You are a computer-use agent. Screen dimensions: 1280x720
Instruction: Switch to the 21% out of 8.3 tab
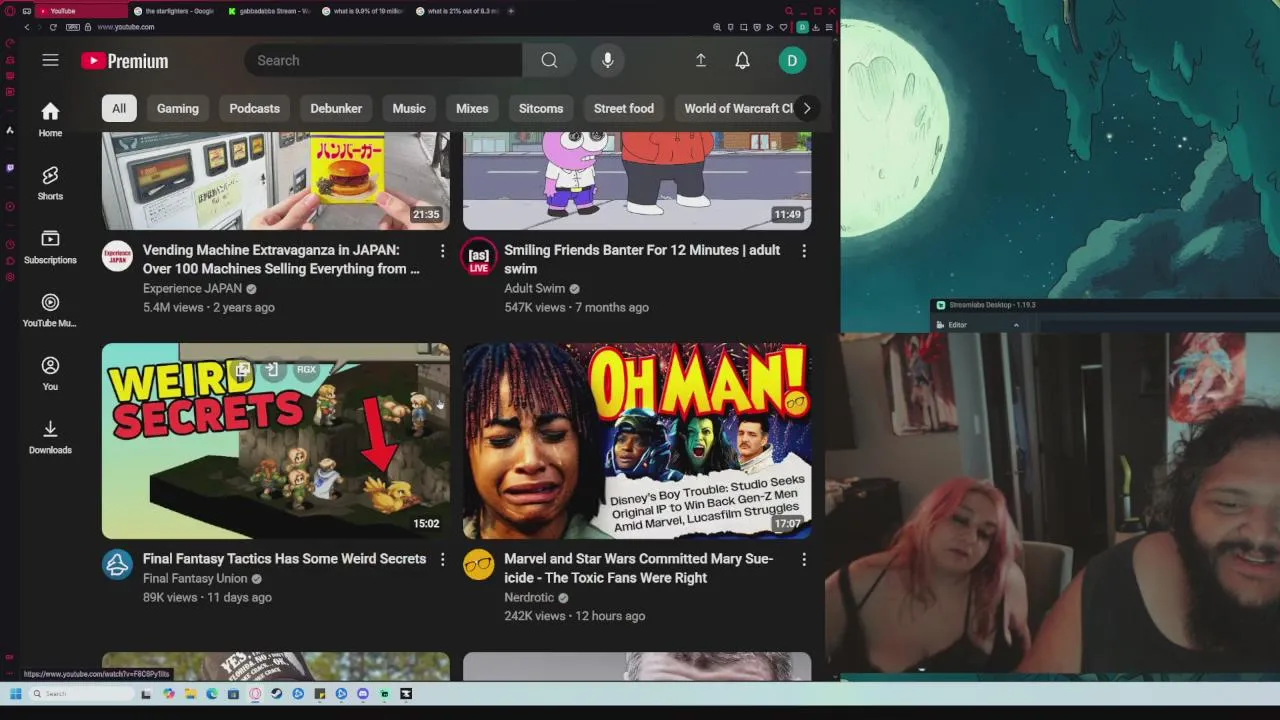point(458,11)
